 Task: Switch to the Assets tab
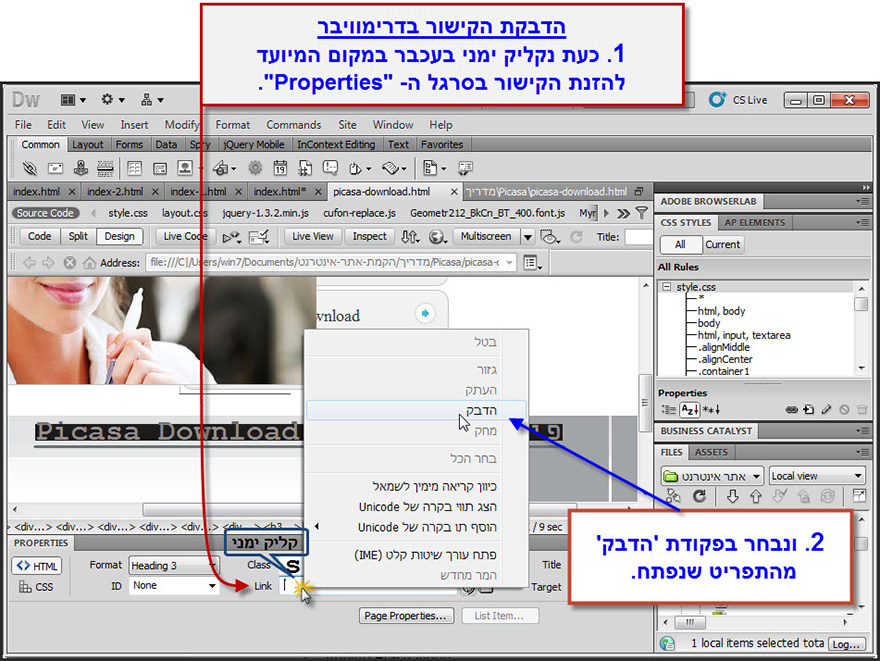711,452
